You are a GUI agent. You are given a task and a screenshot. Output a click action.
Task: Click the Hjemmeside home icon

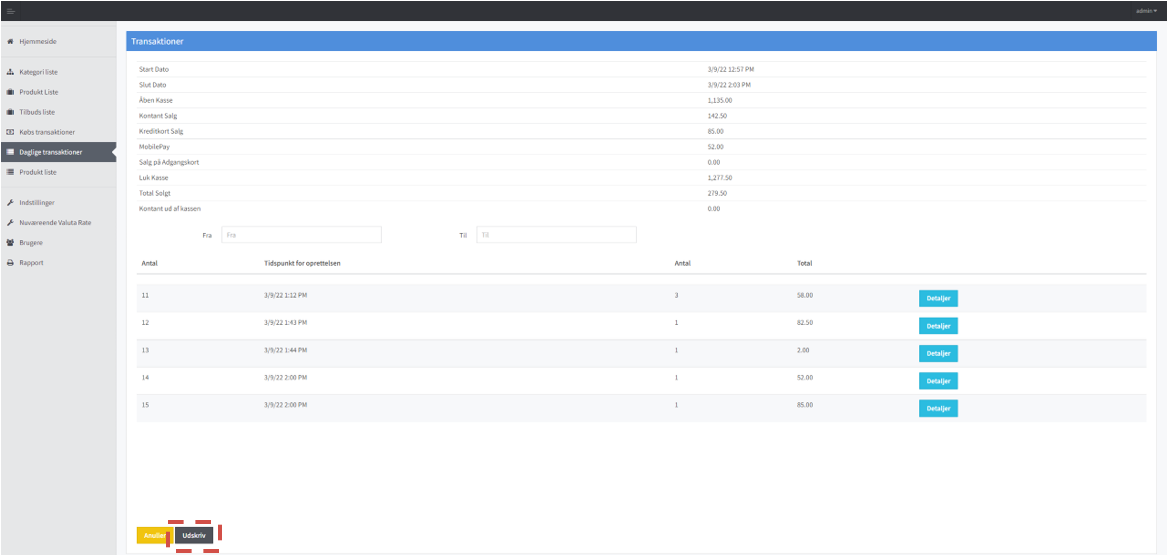[10, 41]
